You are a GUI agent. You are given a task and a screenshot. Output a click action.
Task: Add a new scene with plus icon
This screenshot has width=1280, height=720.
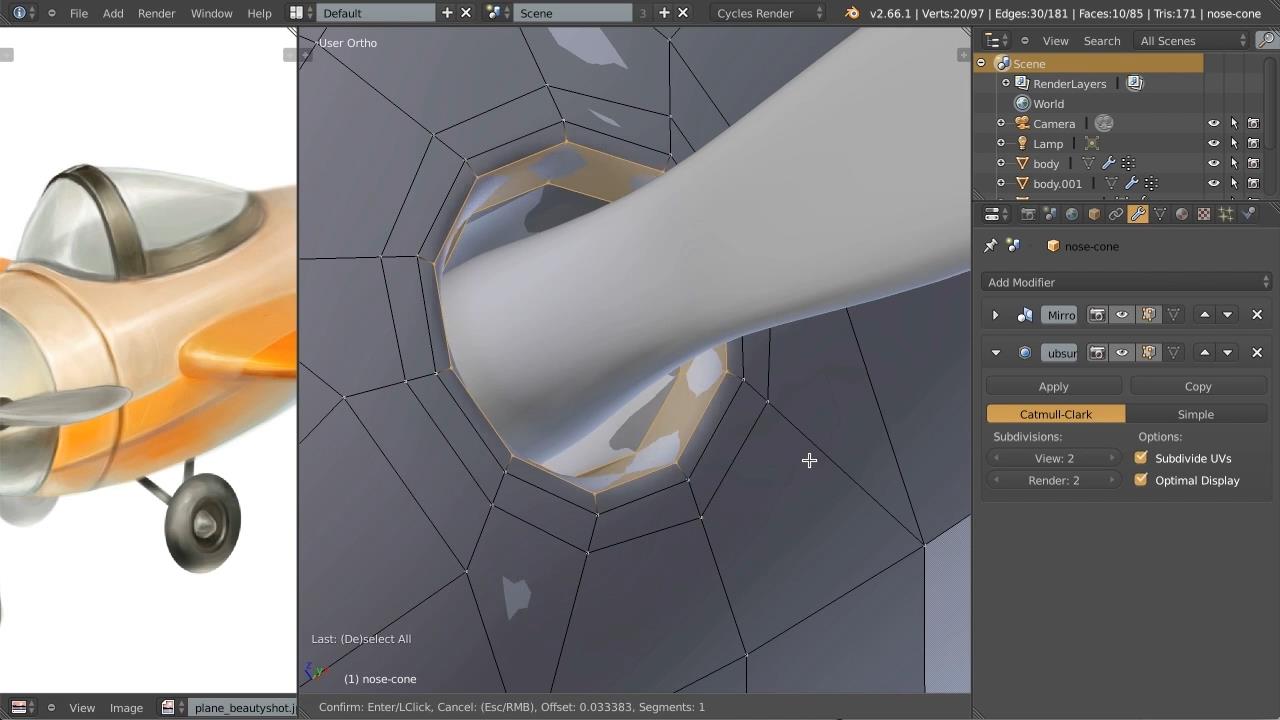[x=664, y=13]
